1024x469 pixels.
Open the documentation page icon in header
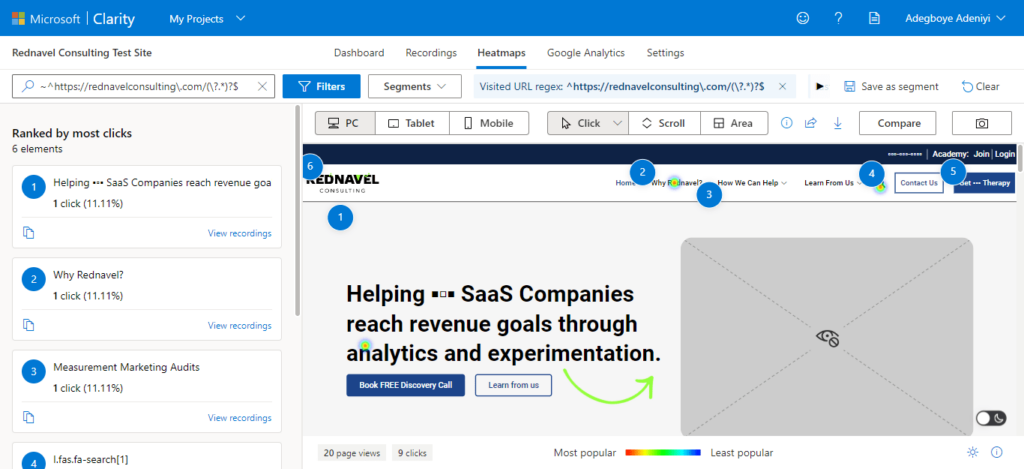874,18
